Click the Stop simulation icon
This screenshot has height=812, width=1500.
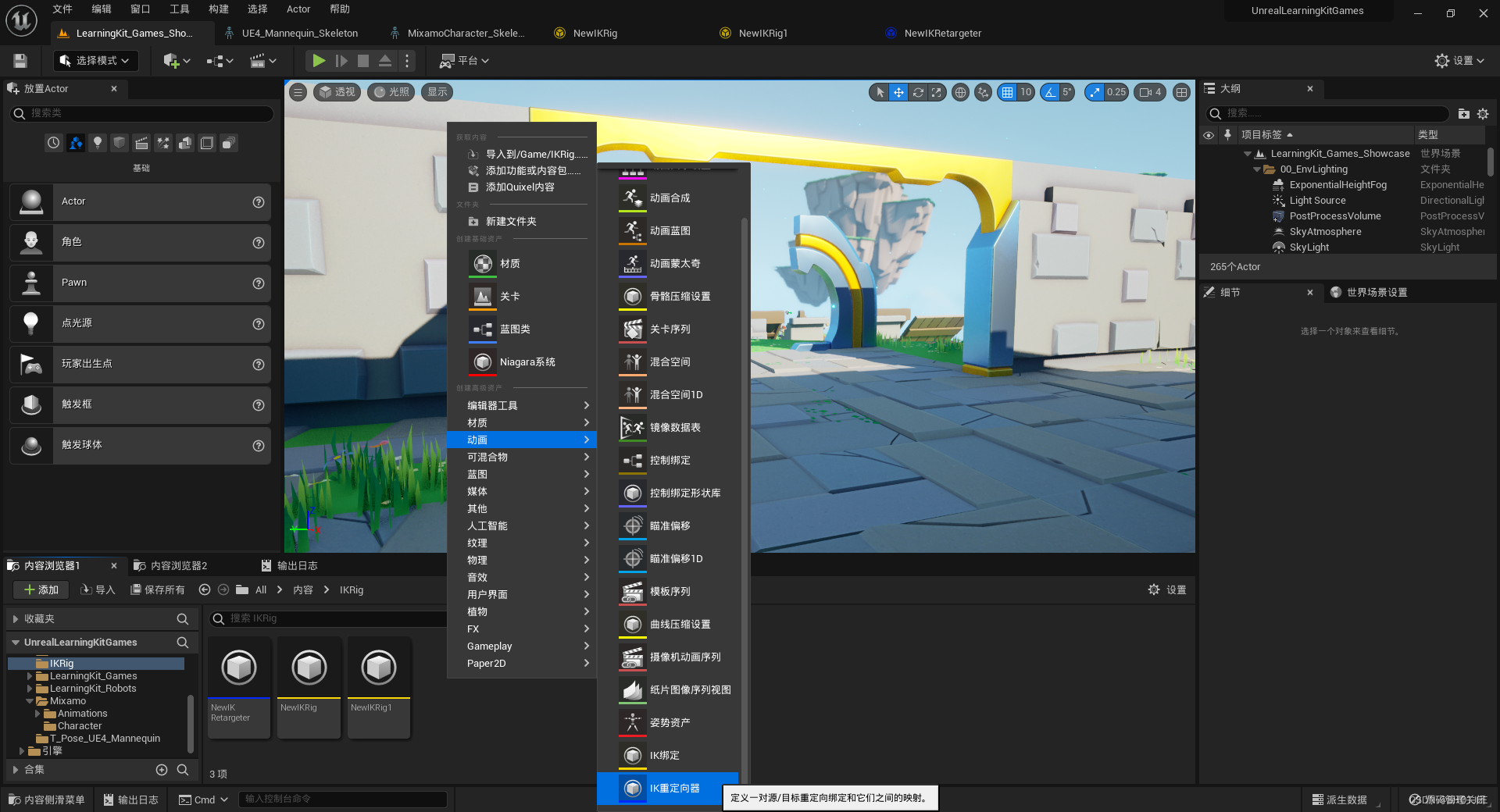tap(363, 61)
